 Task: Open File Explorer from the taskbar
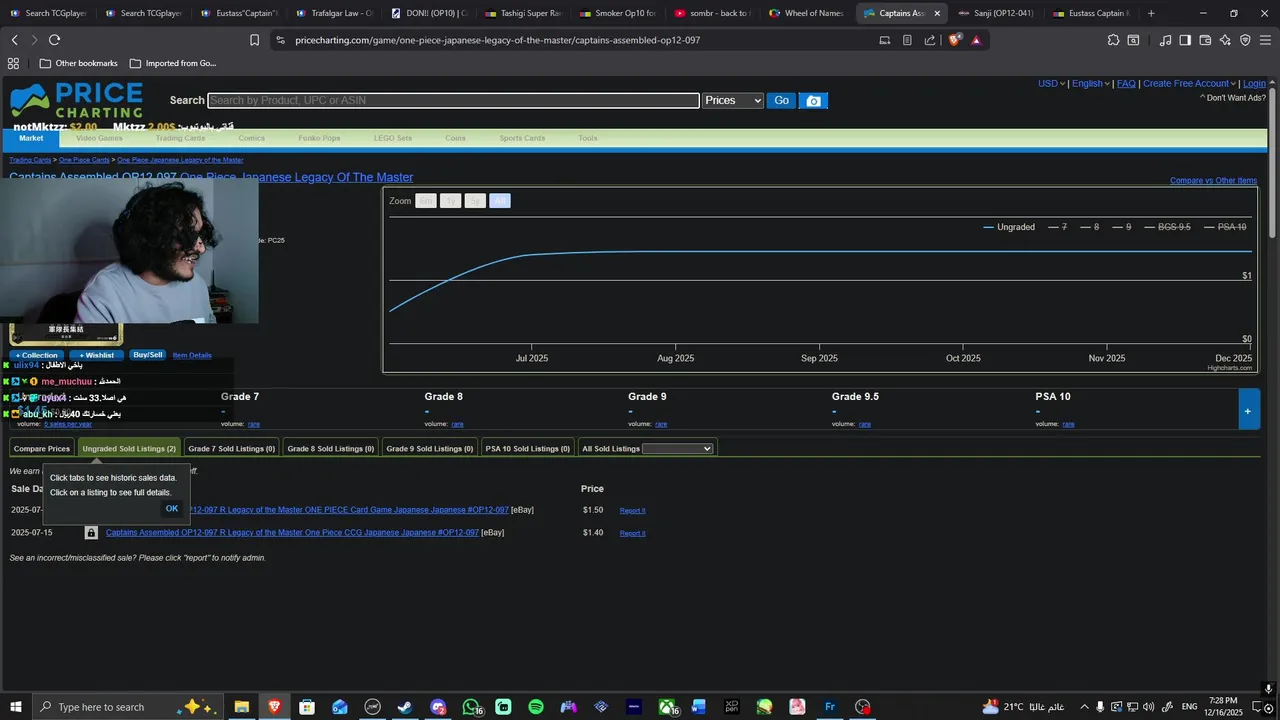point(241,707)
